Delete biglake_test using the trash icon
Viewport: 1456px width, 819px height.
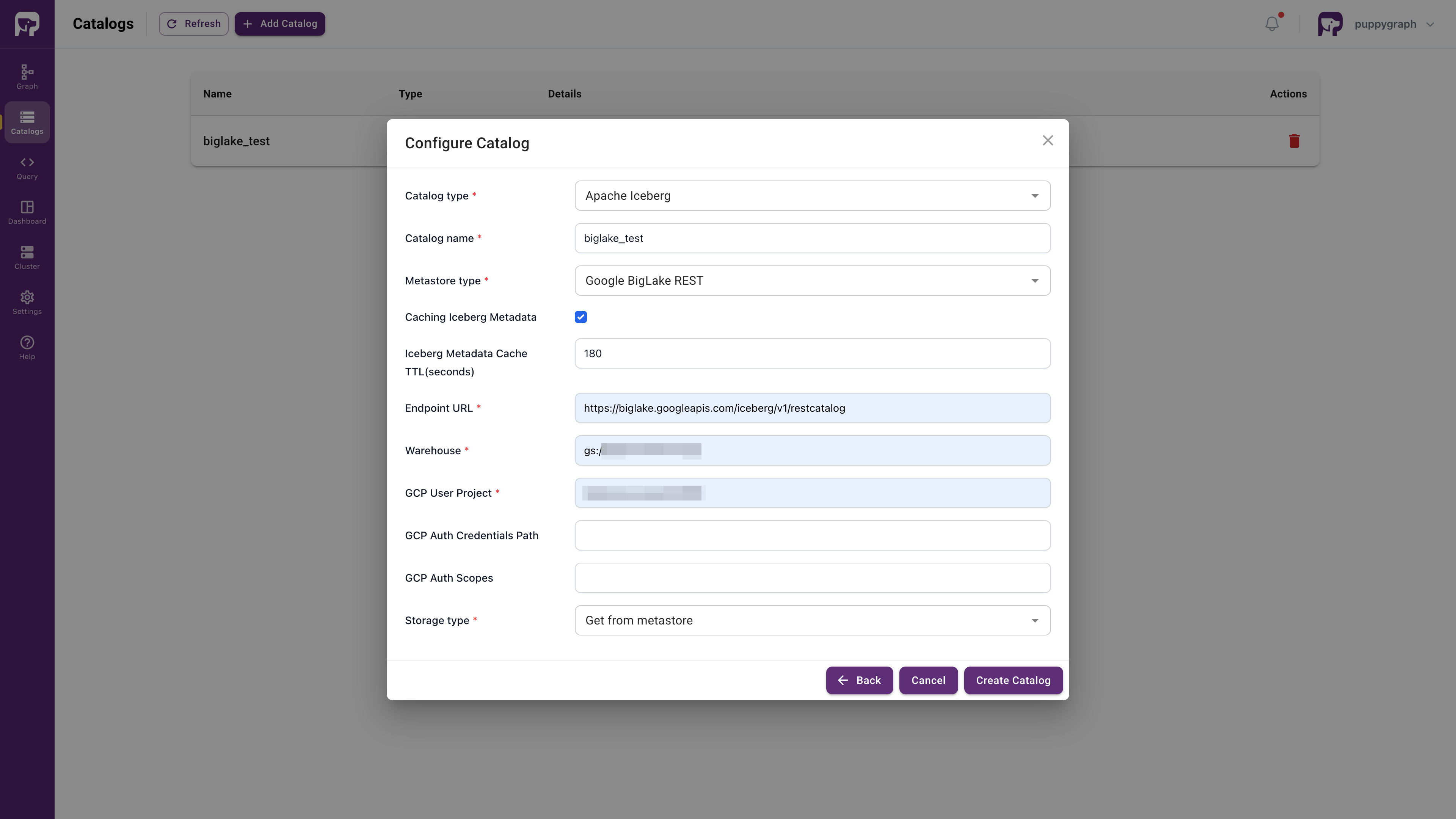(x=1294, y=141)
